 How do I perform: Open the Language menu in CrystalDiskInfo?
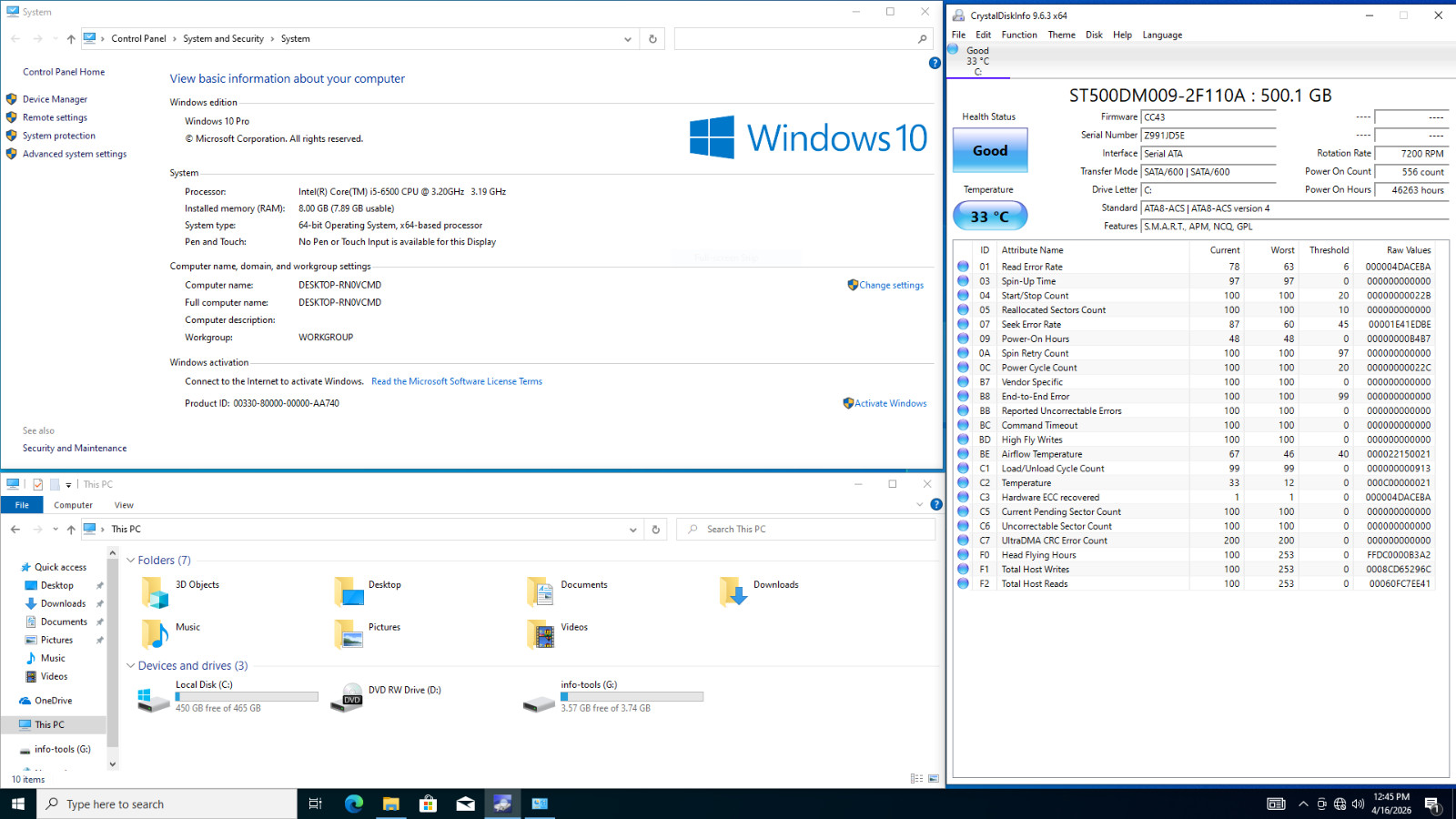coord(1162,35)
